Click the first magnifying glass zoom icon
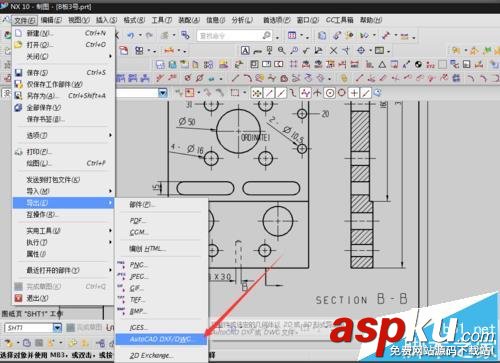Image resolution: width=500 pixels, height=363 pixels. point(282,51)
